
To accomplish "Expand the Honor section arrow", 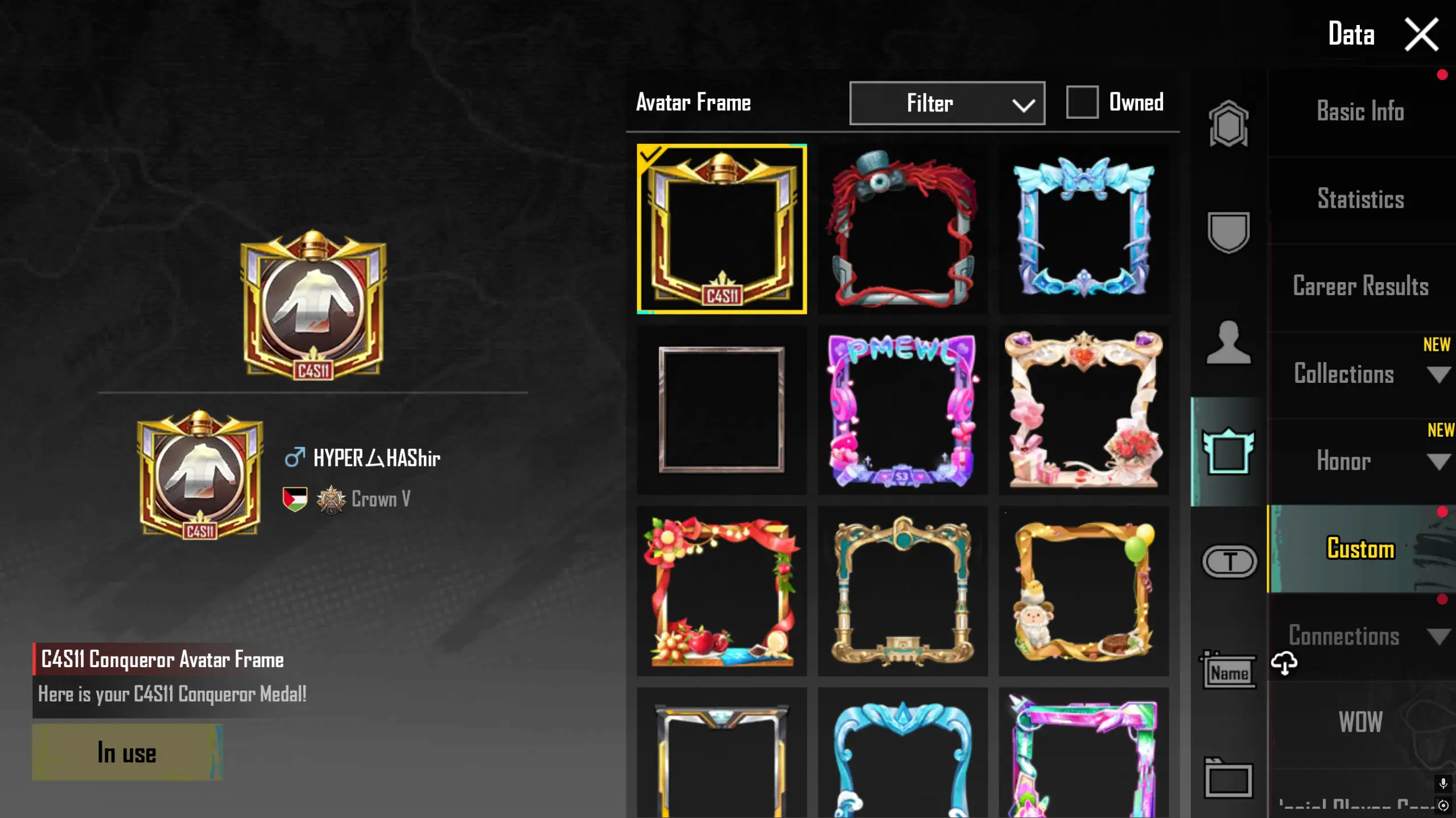I will (1439, 461).
